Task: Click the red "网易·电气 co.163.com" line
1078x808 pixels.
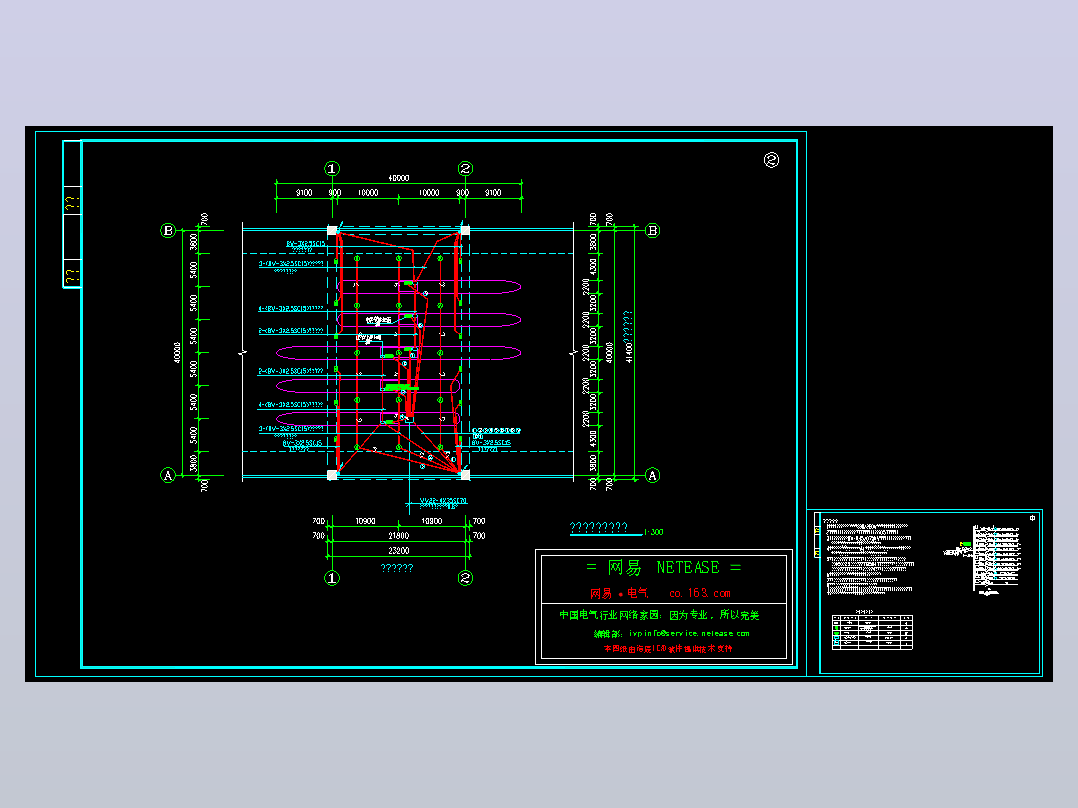Action: 660,593
